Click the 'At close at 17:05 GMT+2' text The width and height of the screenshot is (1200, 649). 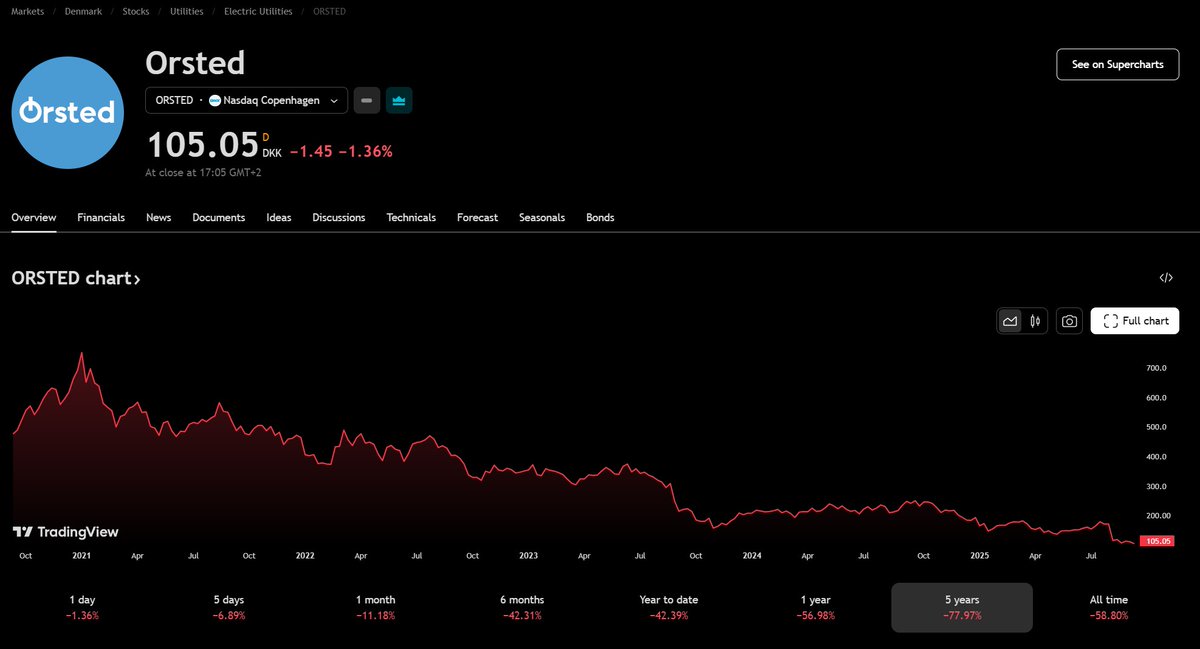click(x=205, y=172)
